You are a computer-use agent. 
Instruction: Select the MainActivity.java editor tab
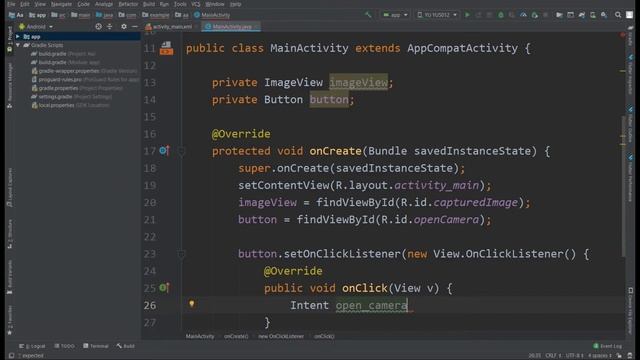point(231,27)
